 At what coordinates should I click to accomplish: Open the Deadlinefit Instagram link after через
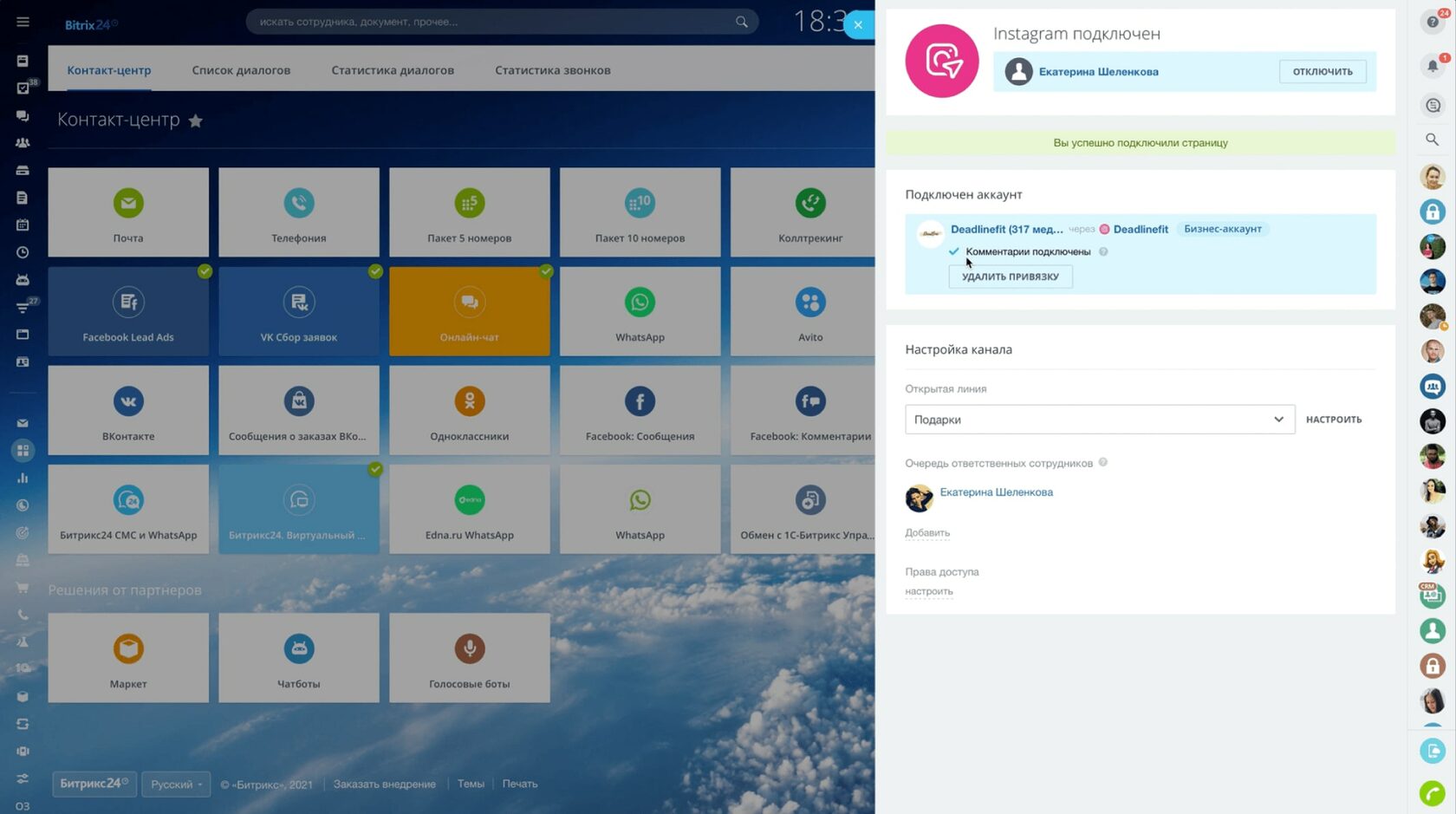[1141, 230]
